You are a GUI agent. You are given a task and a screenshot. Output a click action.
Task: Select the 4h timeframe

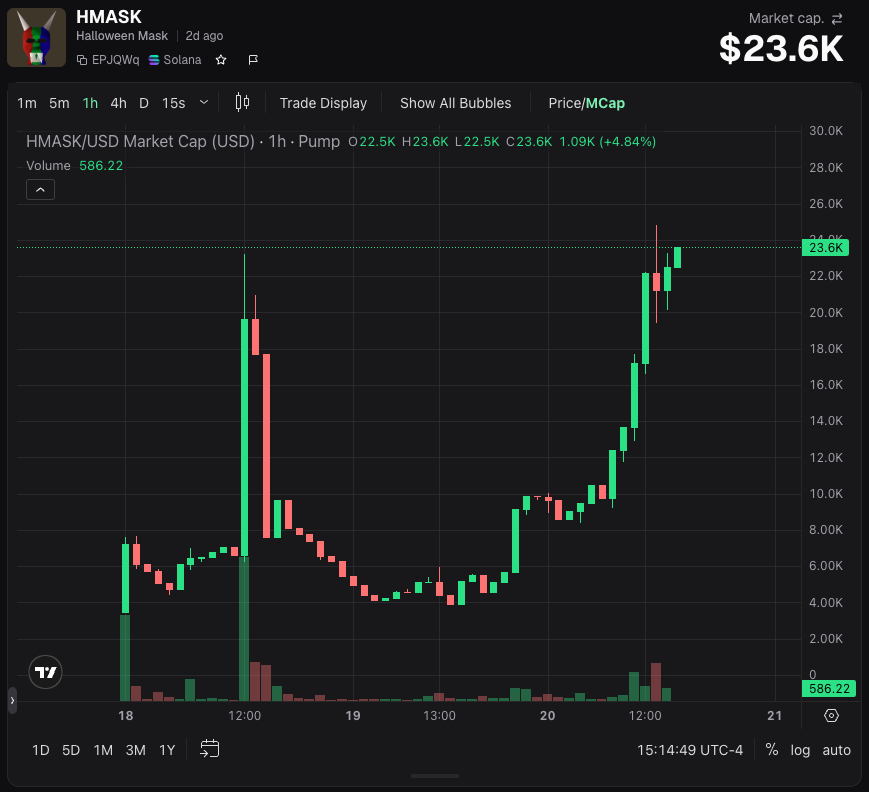(119, 103)
